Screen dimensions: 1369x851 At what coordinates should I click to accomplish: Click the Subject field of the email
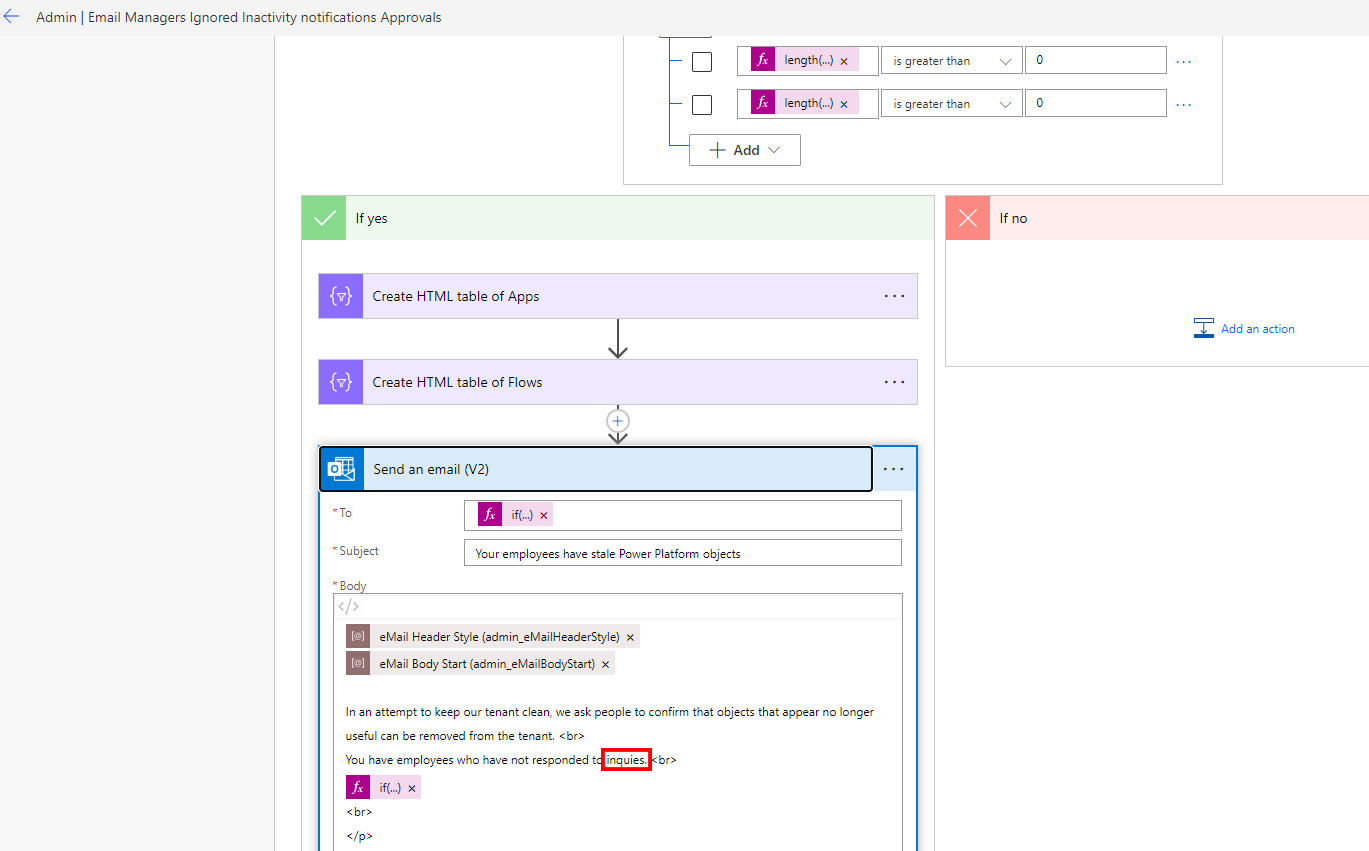click(682, 552)
